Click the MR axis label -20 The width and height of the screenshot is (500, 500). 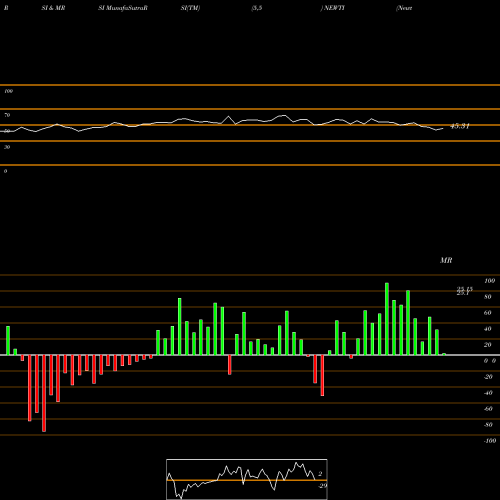pyautogui.click(x=488, y=377)
